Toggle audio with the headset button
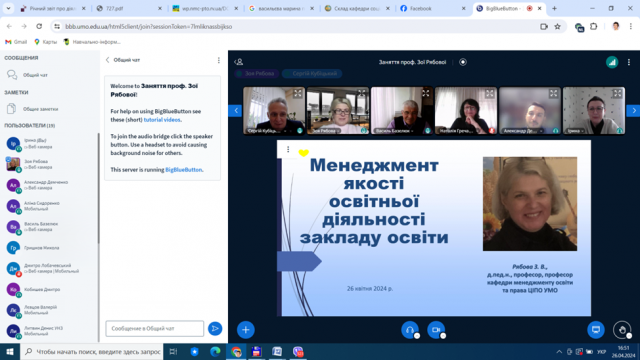Viewport: 640px width, 360px height. (x=410, y=330)
